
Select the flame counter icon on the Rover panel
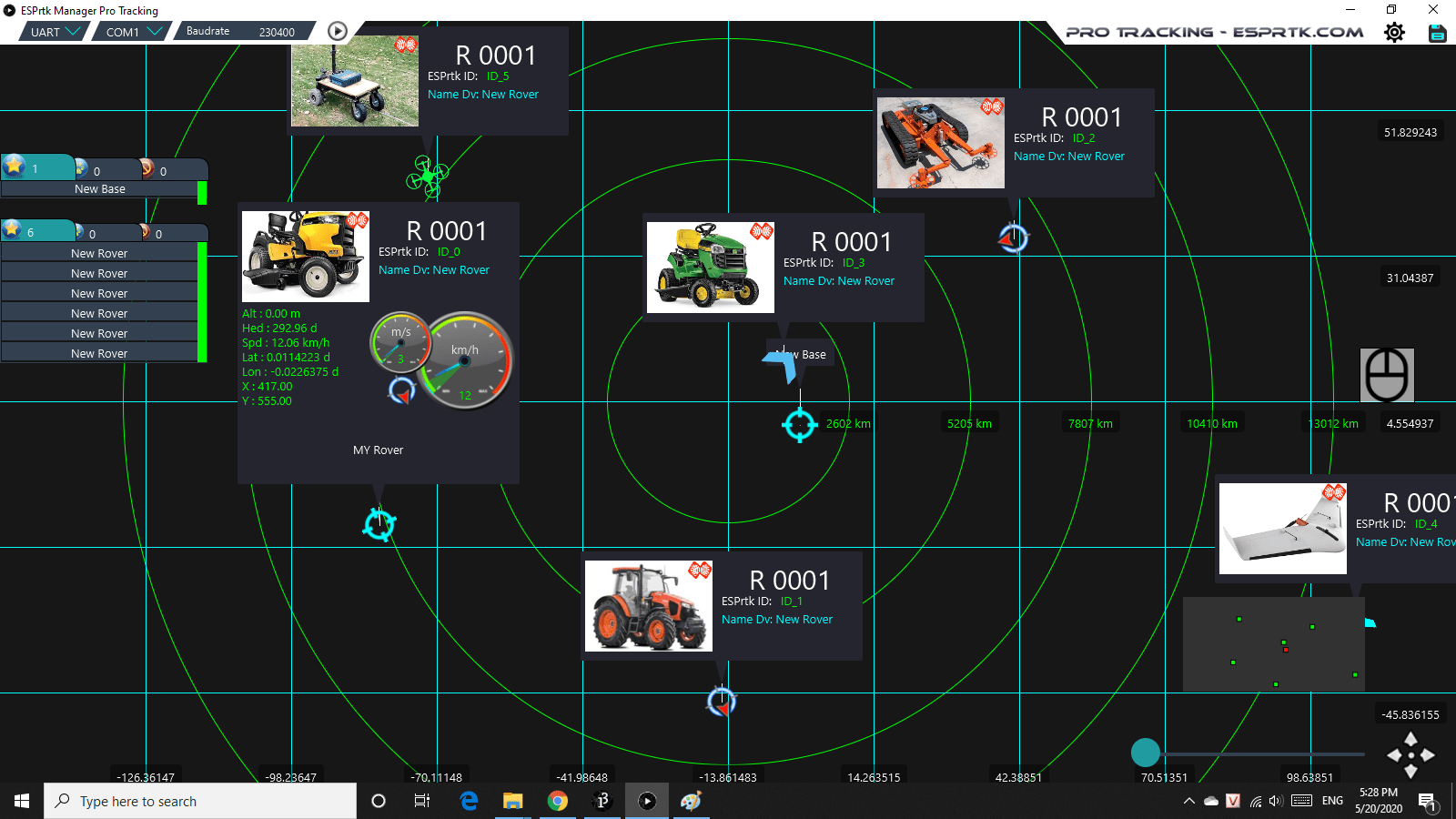pyautogui.click(x=147, y=232)
